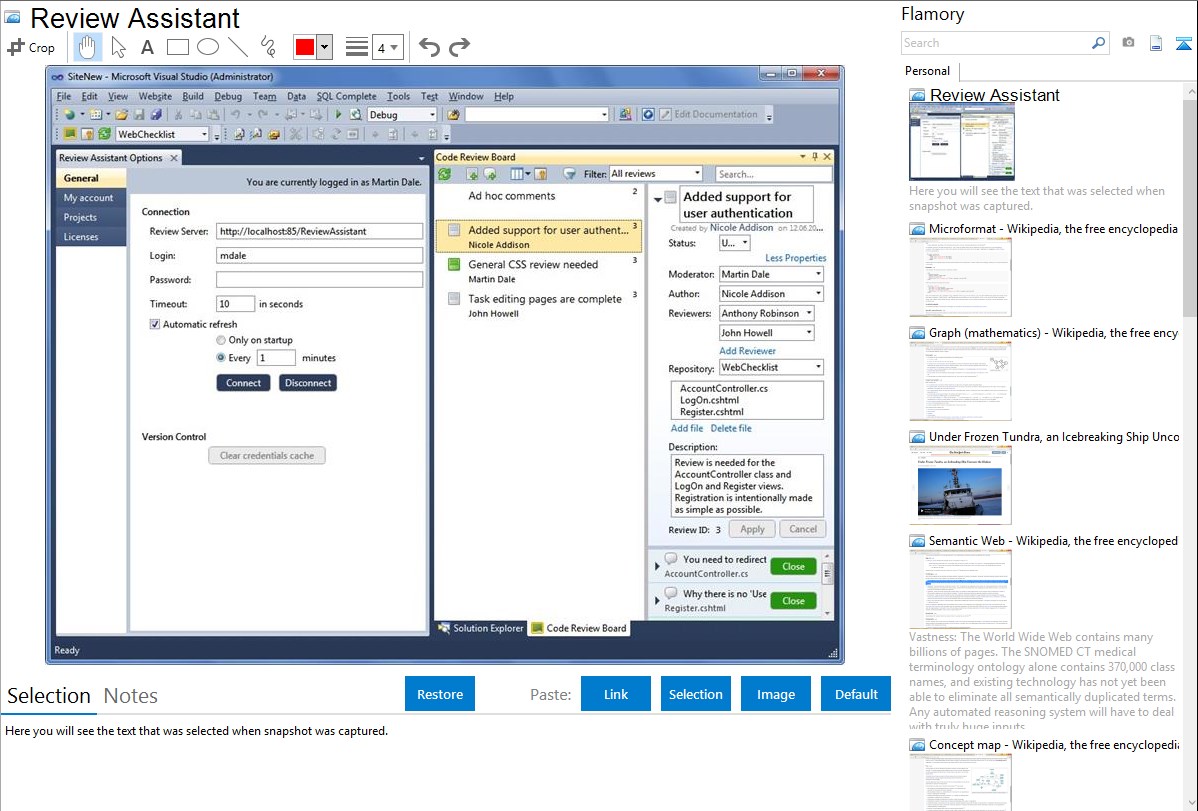The image size is (1198, 811).
Task: Open the Personal tab in Flamory panel
Action: 927,71
